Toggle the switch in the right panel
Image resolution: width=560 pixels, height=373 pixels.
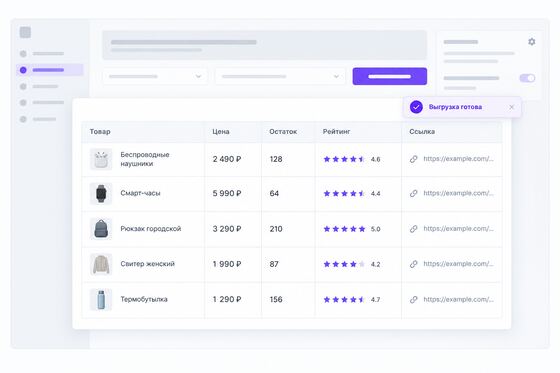click(x=527, y=78)
